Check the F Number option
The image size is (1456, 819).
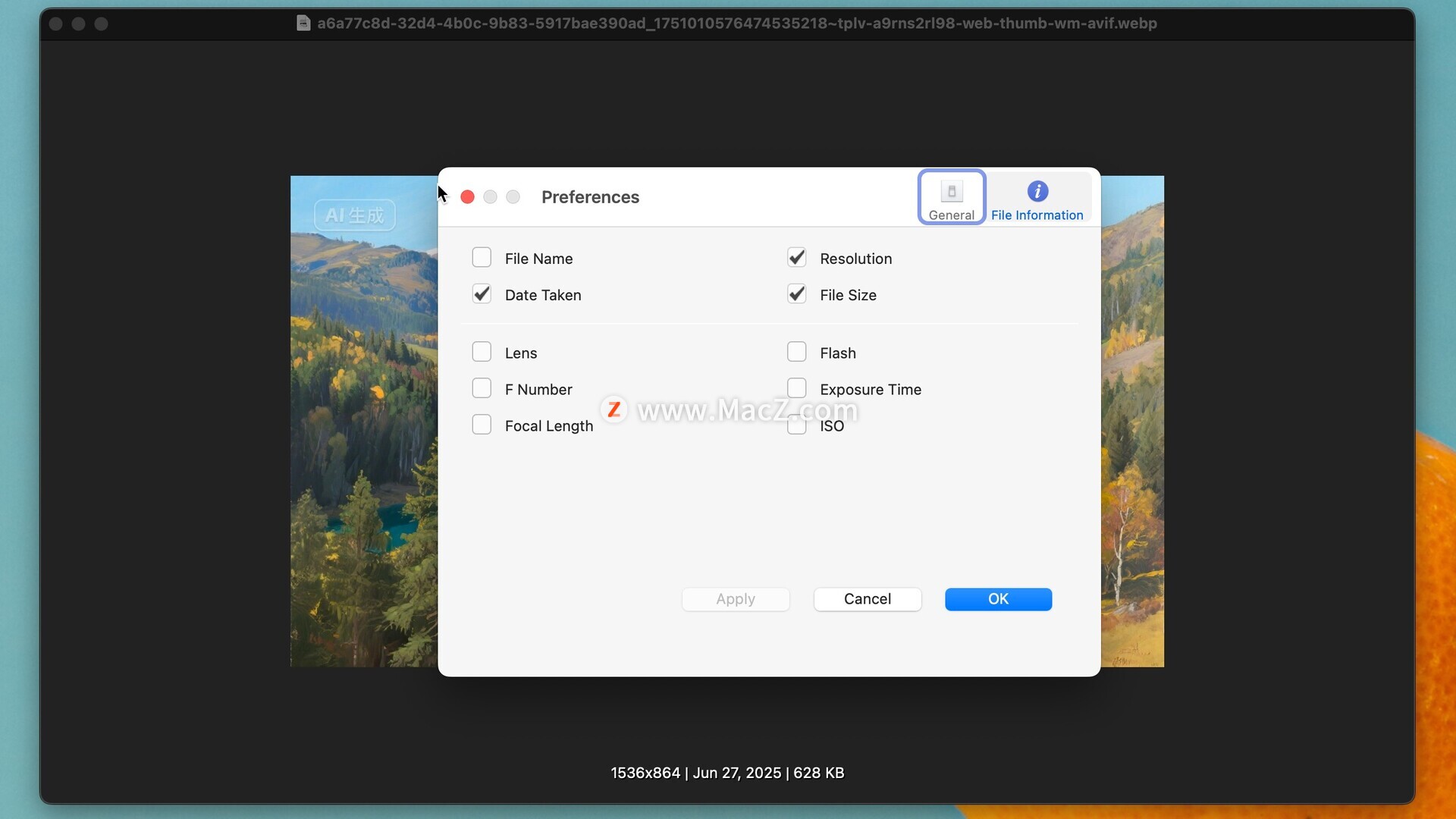[x=482, y=388]
